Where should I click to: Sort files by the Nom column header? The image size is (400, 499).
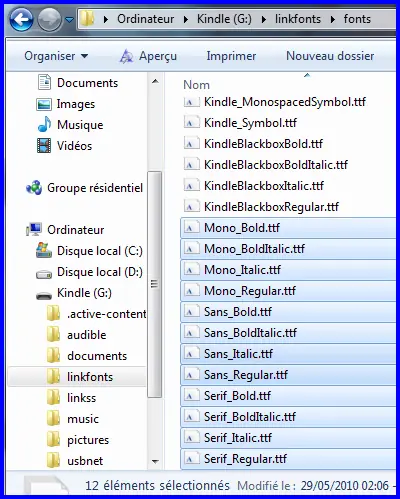pos(196,85)
